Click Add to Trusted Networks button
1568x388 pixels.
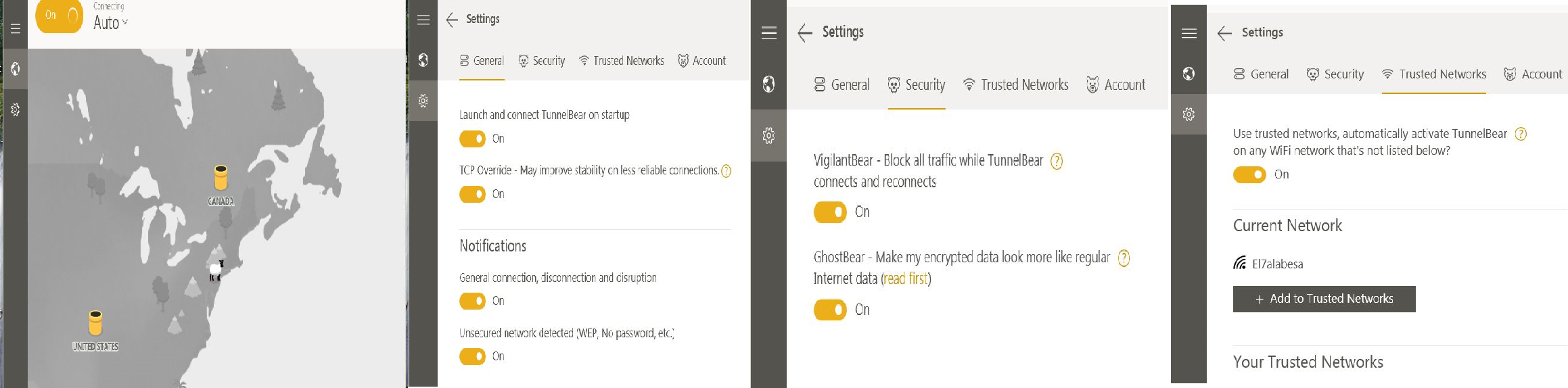click(x=1324, y=299)
